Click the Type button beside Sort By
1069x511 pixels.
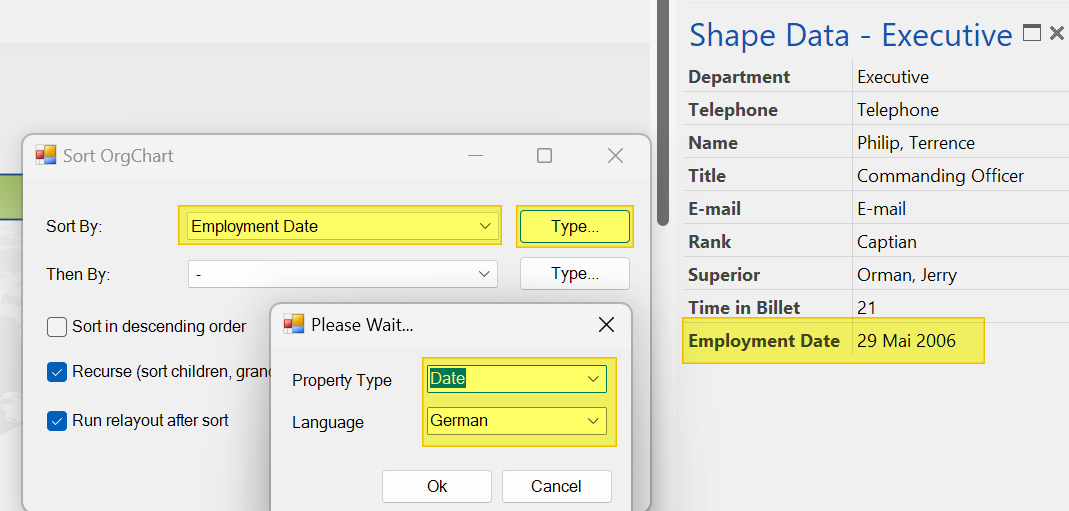coord(575,226)
